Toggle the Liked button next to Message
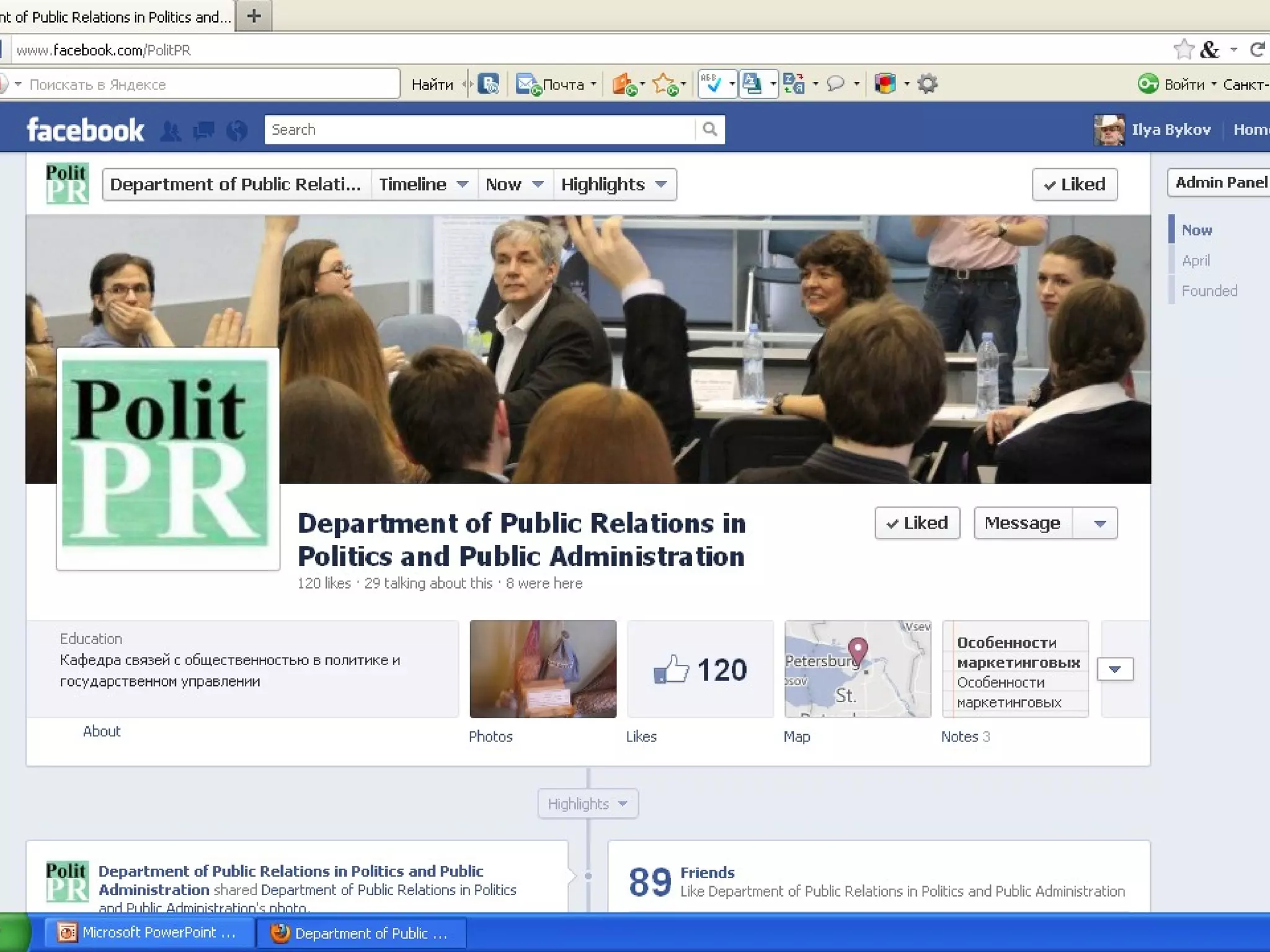Viewport: 1270px width, 952px height. (x=917, y=523)
